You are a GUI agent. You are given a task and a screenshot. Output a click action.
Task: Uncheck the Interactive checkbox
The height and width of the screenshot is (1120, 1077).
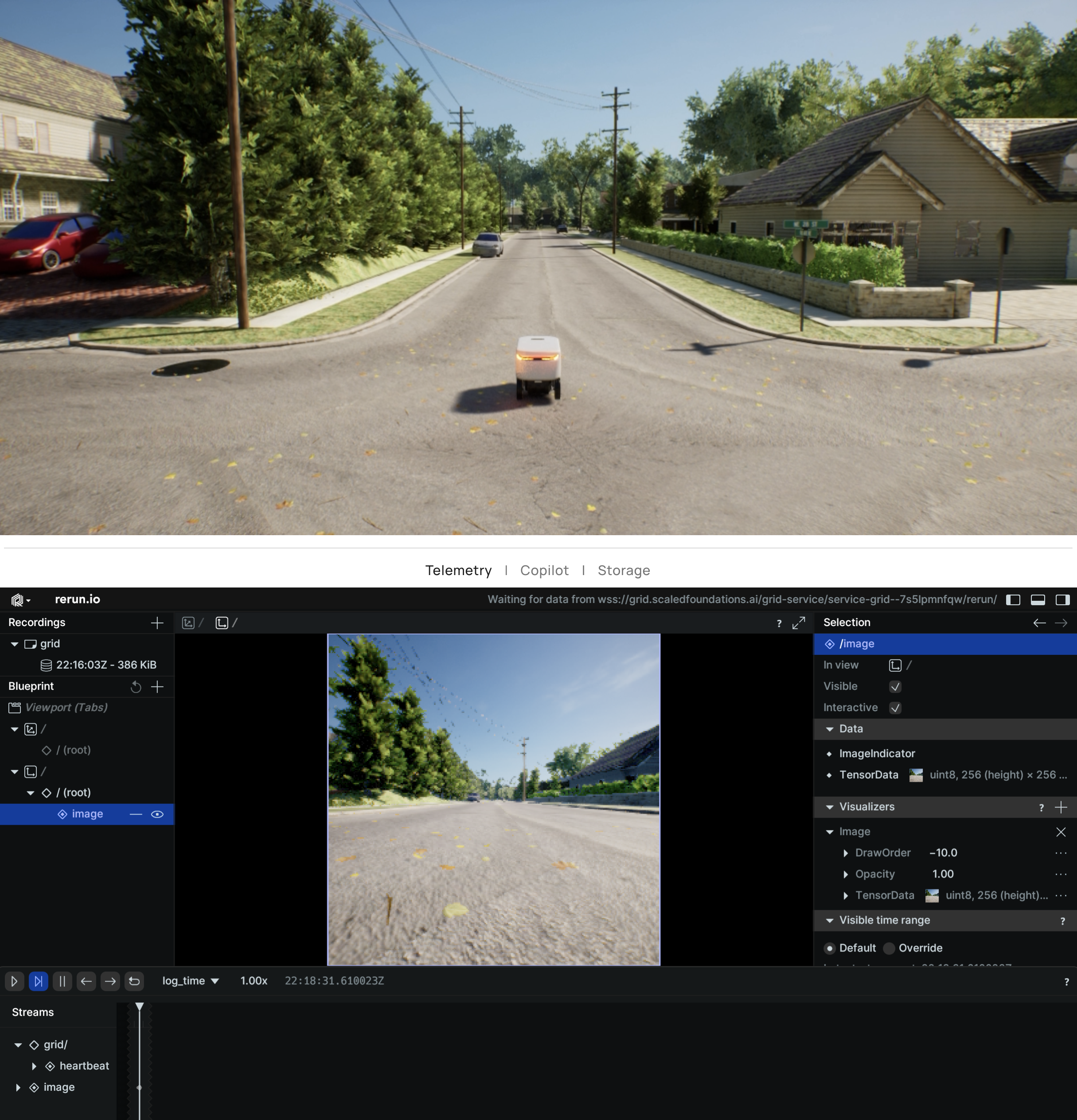[x=895, y=708]
